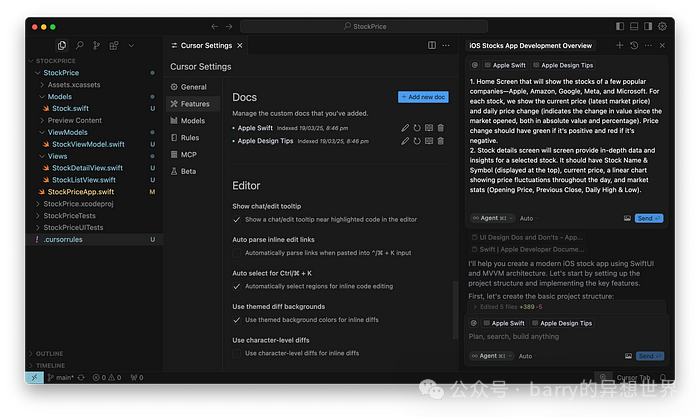Synchronize changes icon next to main*
Screen dimensions: 700x417
[81, 378]
